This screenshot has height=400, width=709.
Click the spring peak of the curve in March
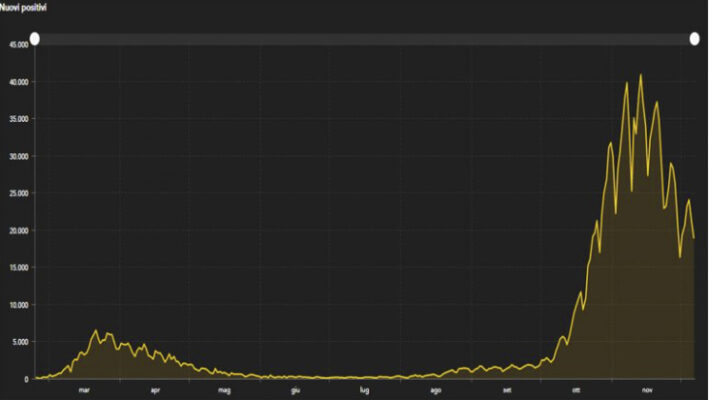click(x=97, y=331)
